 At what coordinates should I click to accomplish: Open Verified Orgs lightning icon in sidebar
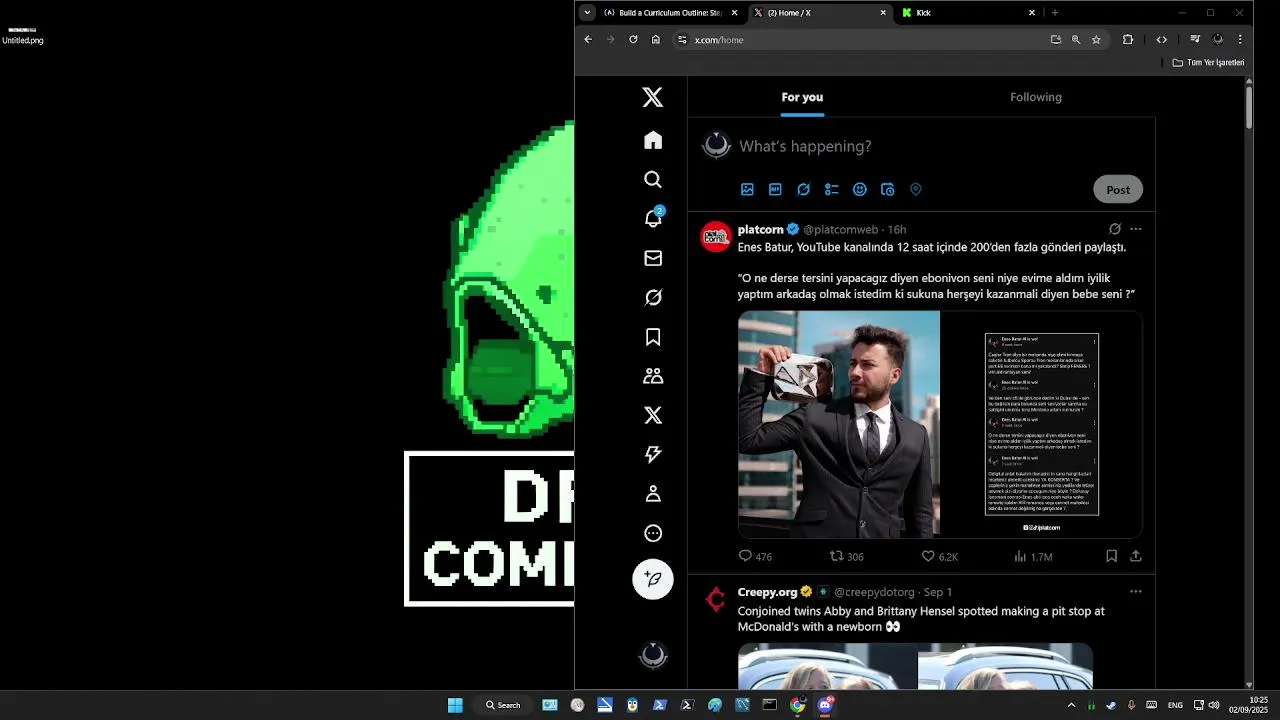[x=653, y=454]
